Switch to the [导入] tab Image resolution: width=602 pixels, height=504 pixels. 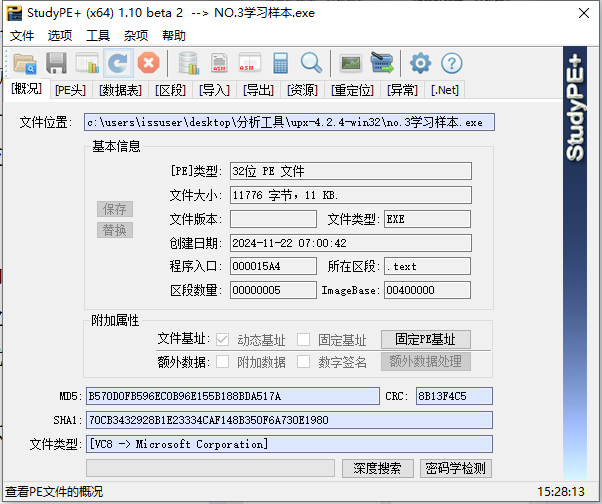[x=214, y=91]
